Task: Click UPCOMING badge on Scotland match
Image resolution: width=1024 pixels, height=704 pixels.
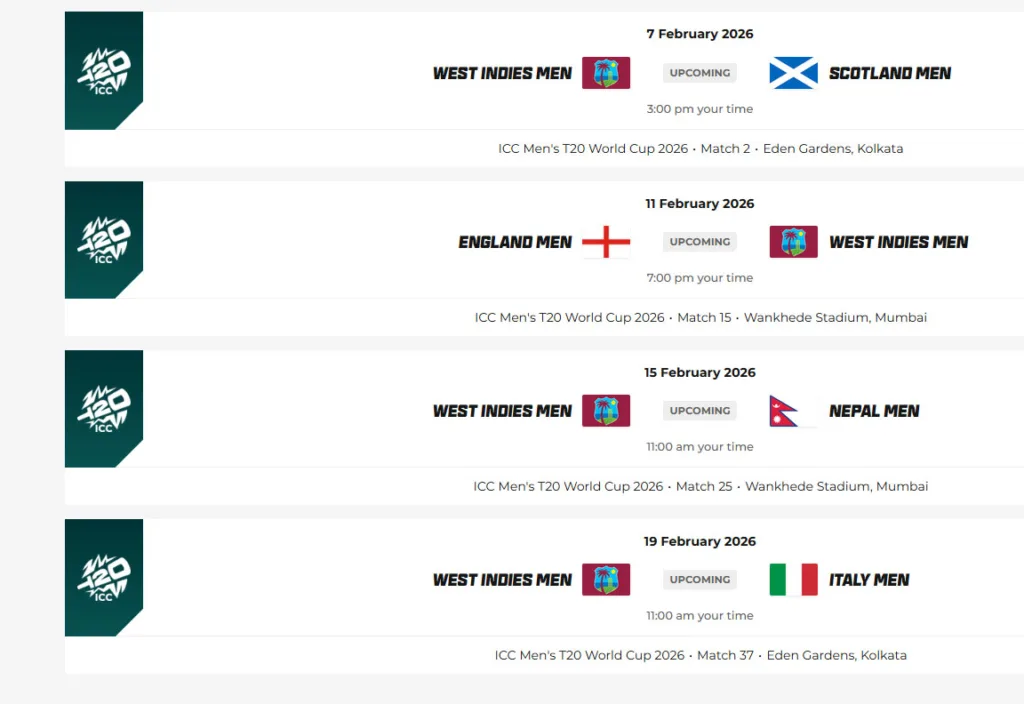Action: [x=700, y=73]
